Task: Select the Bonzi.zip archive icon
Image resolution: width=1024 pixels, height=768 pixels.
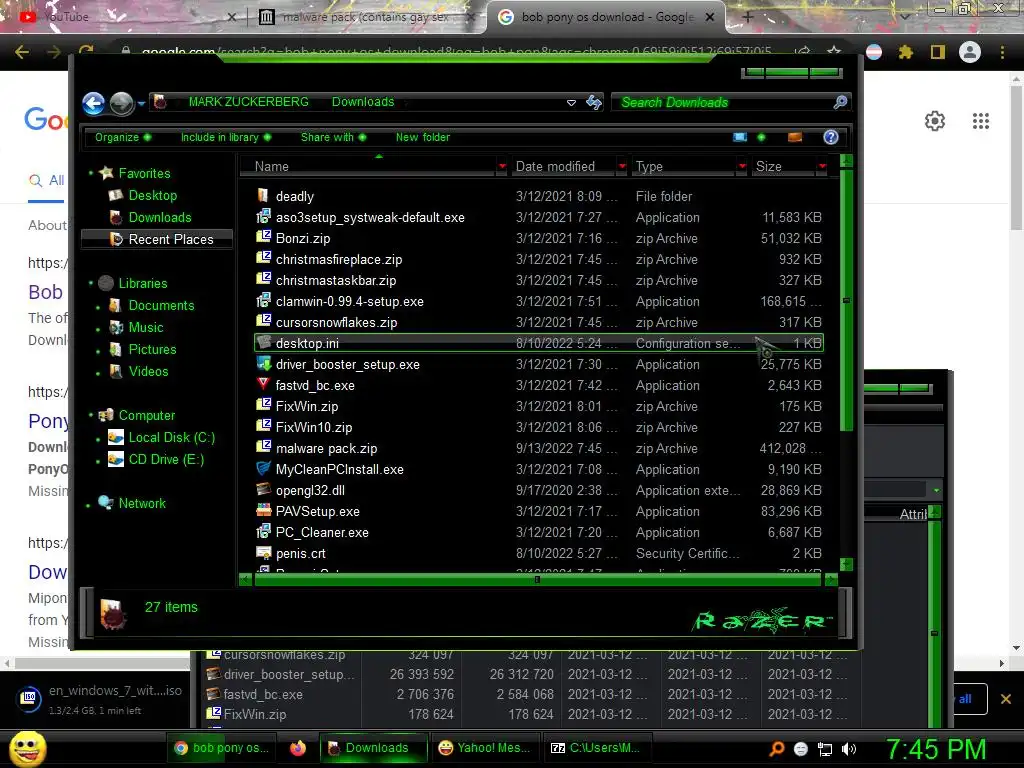Action: tap(263, 237)
